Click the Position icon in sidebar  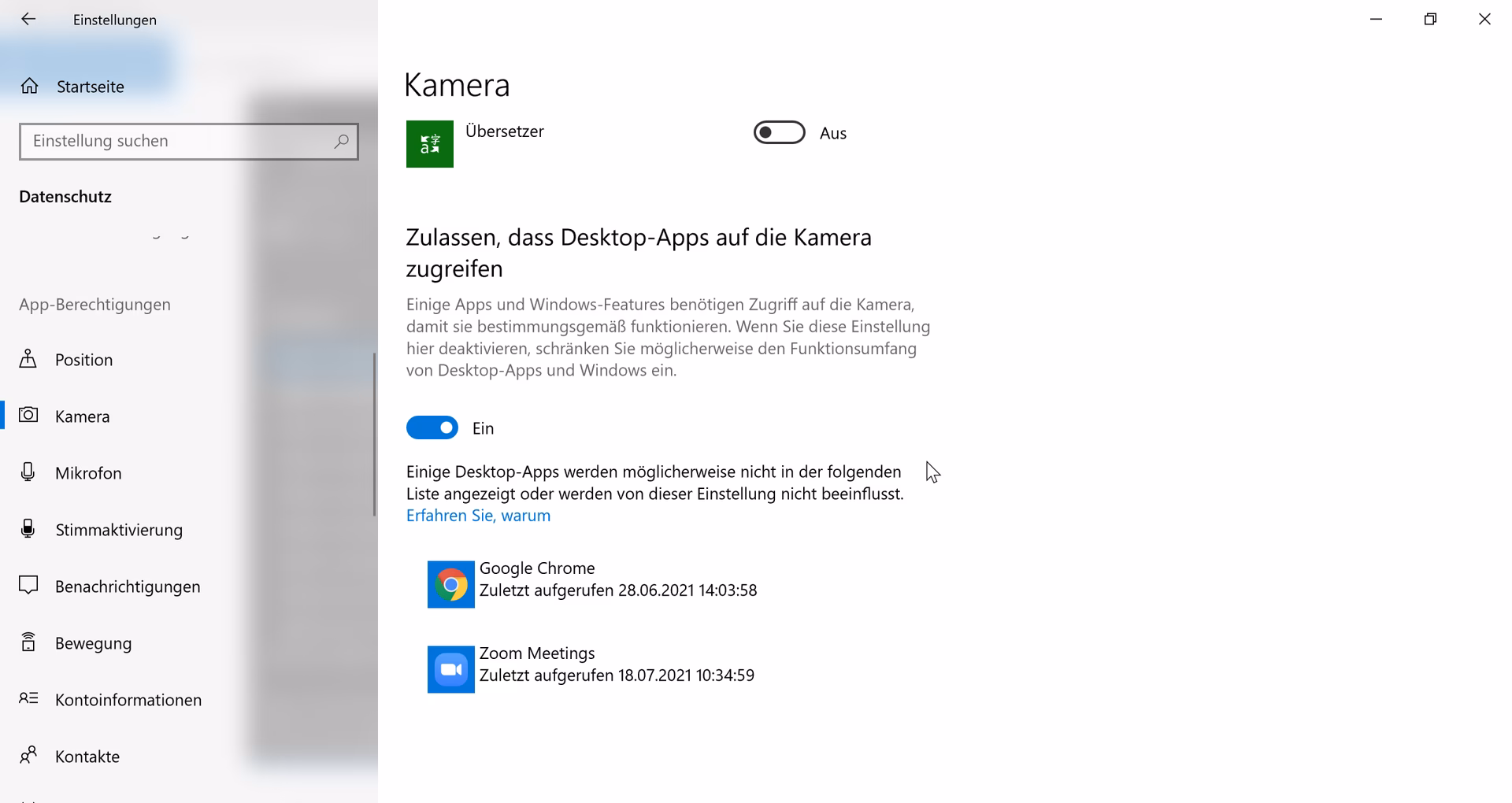(x=28, y=359)
